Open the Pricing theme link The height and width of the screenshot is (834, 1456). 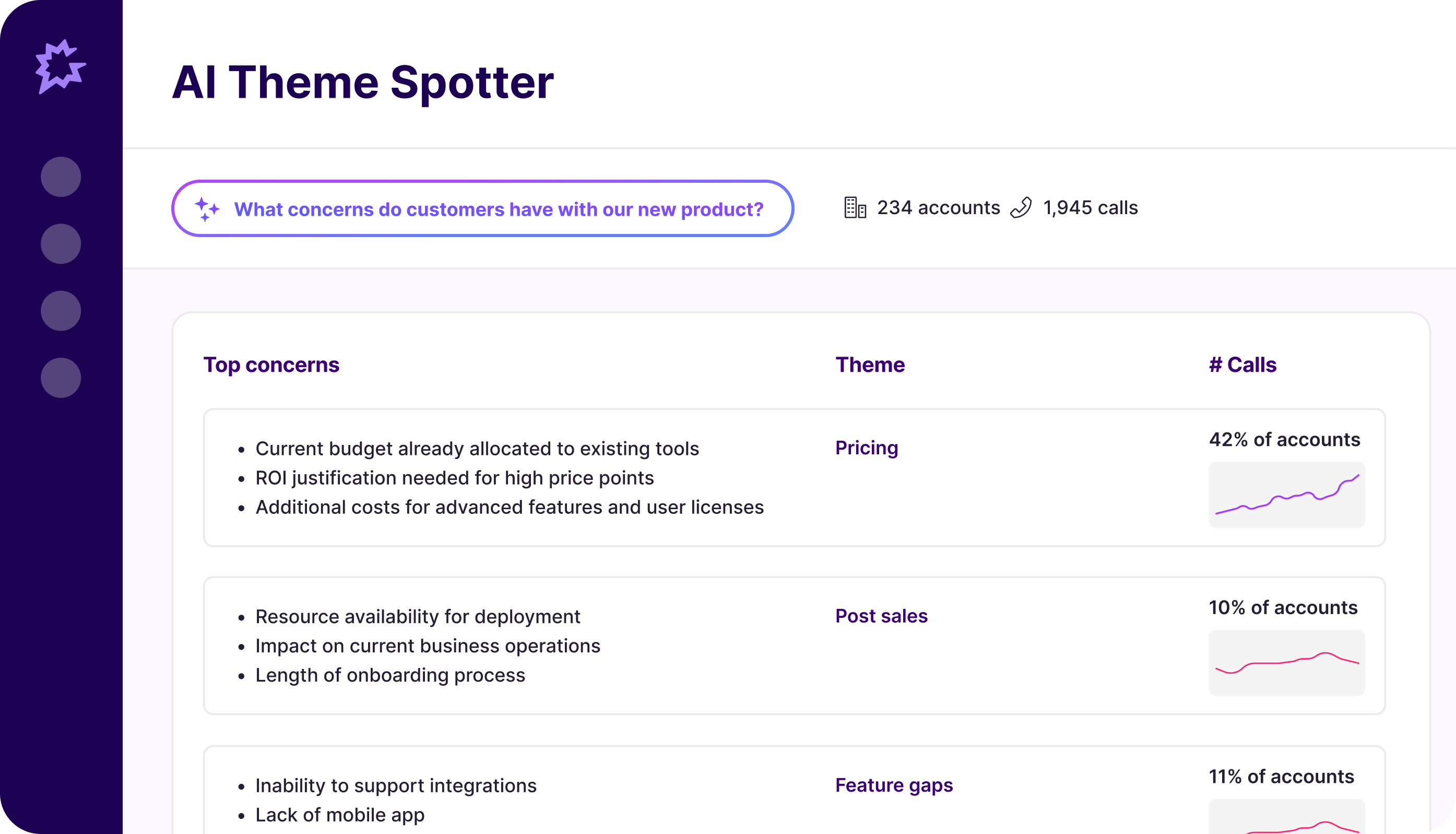(866, 448)
